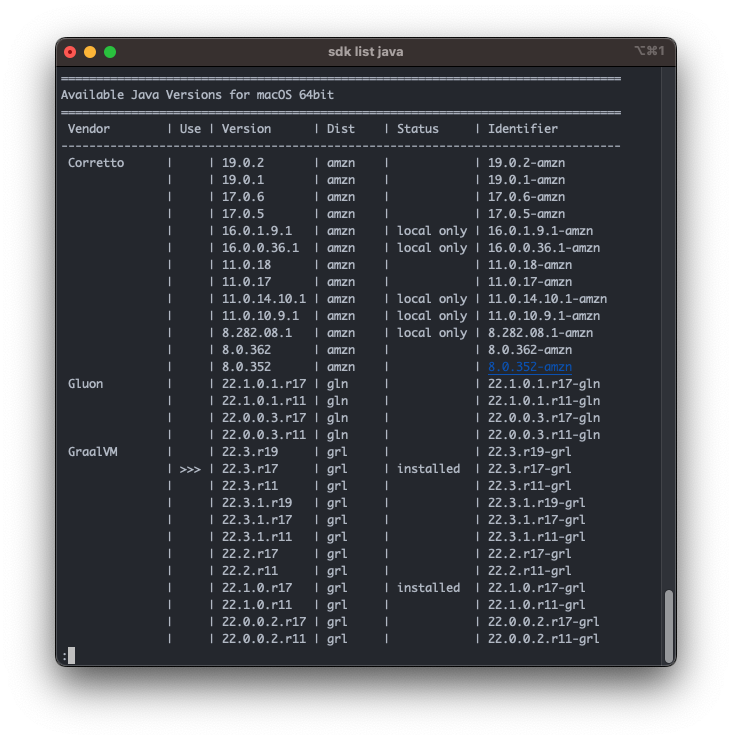This screenshot has width=732, height=740.
Task: Click identifier '22.3.r17-grl'
Action: (530, 469)
